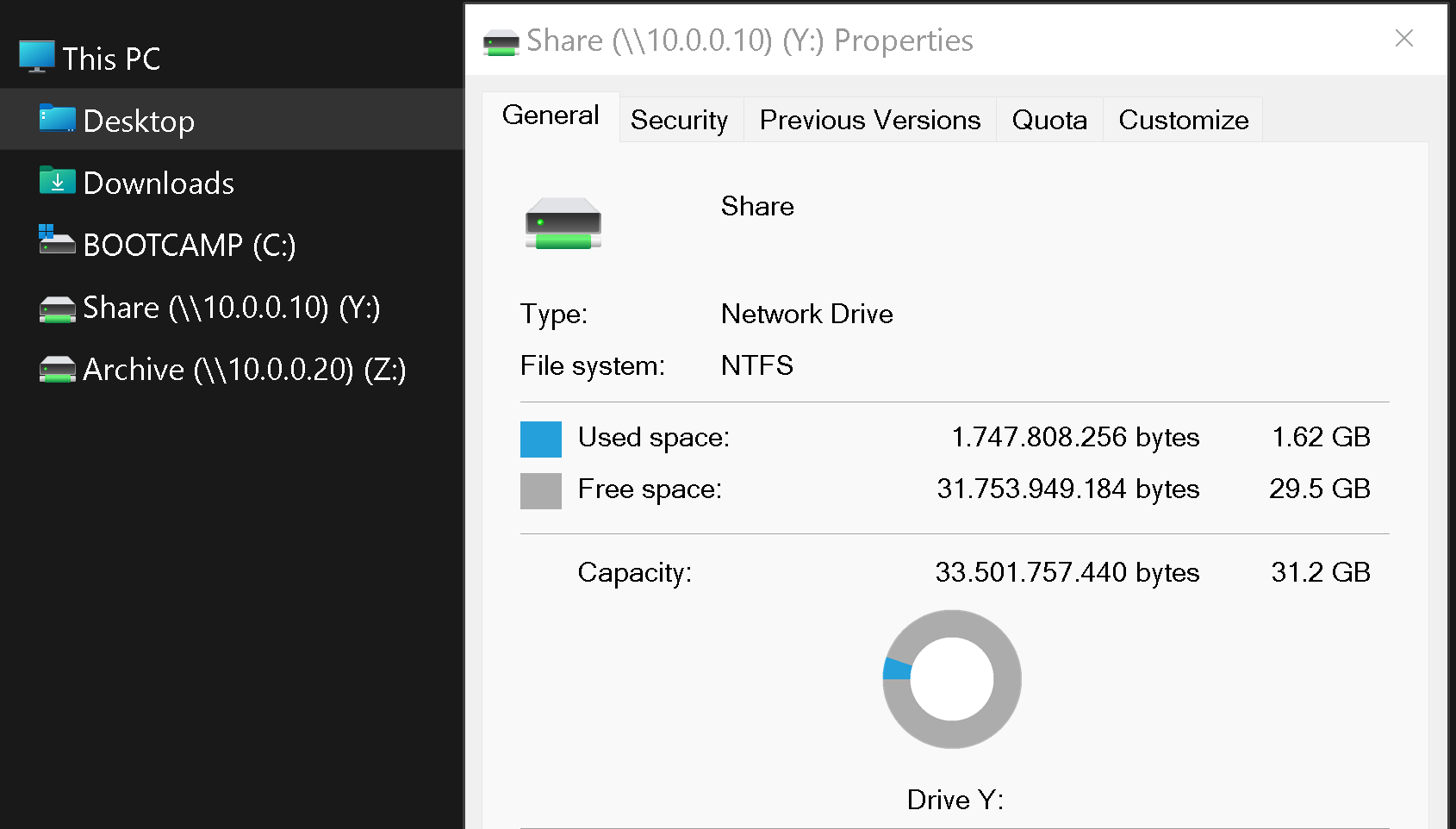Click the Desktop folder icon
This screenshot has width=1456, height=829.
(x=58, y=119)
